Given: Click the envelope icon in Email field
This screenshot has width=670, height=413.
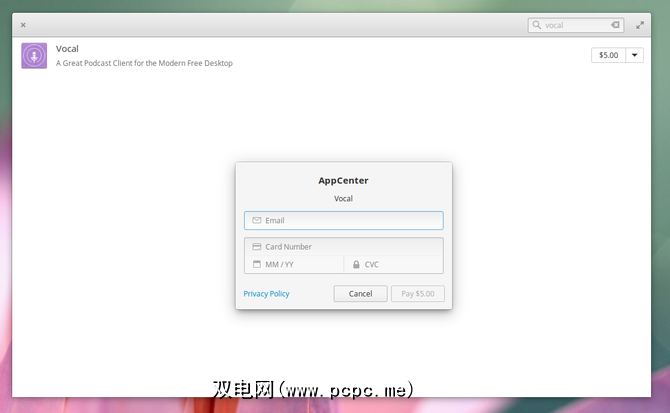Looking at the screenshot, I should [256, 220].
